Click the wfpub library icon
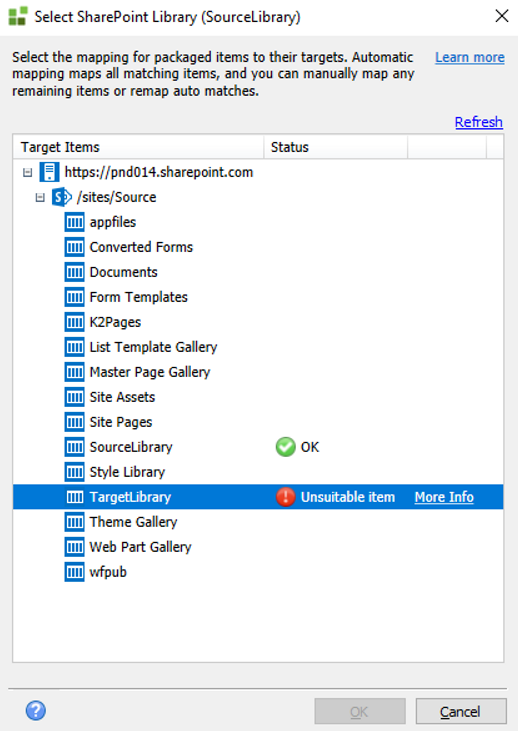This screenshot has width=518, height=731. click(x=75, y=572)
